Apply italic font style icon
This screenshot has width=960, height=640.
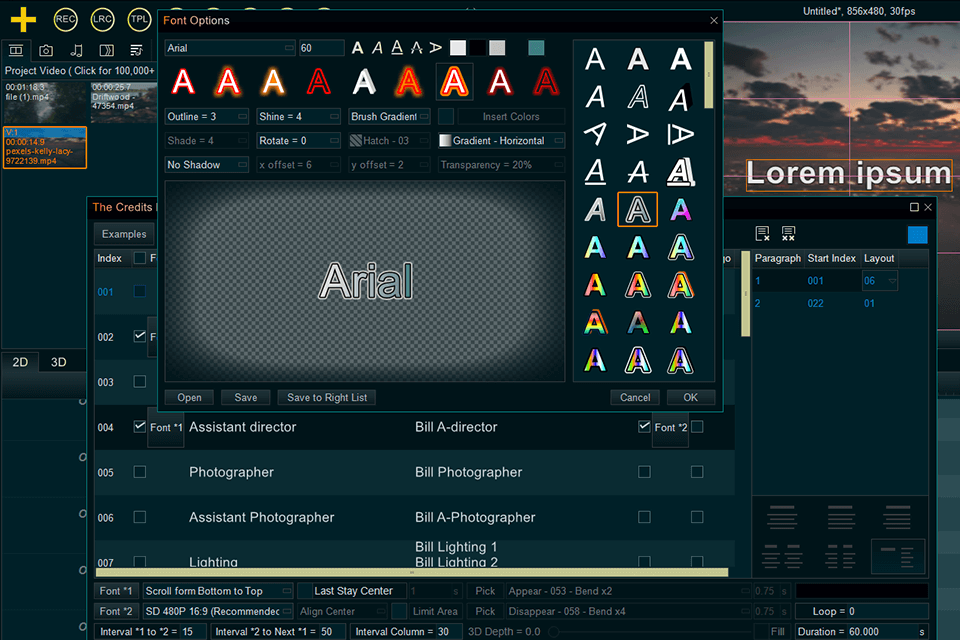pos(377,48)
